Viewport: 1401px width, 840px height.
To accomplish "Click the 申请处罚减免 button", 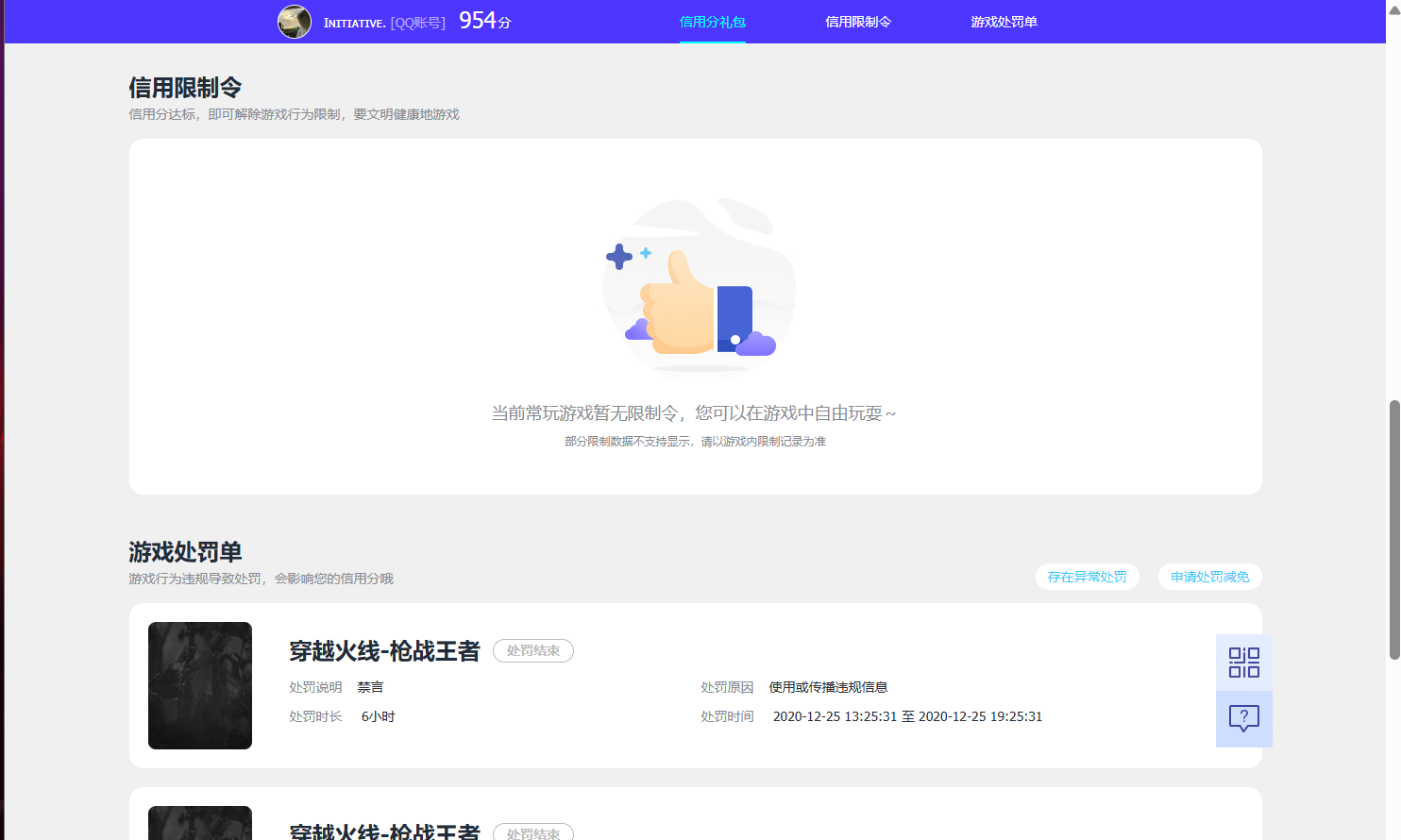I will coord(1209,577).
